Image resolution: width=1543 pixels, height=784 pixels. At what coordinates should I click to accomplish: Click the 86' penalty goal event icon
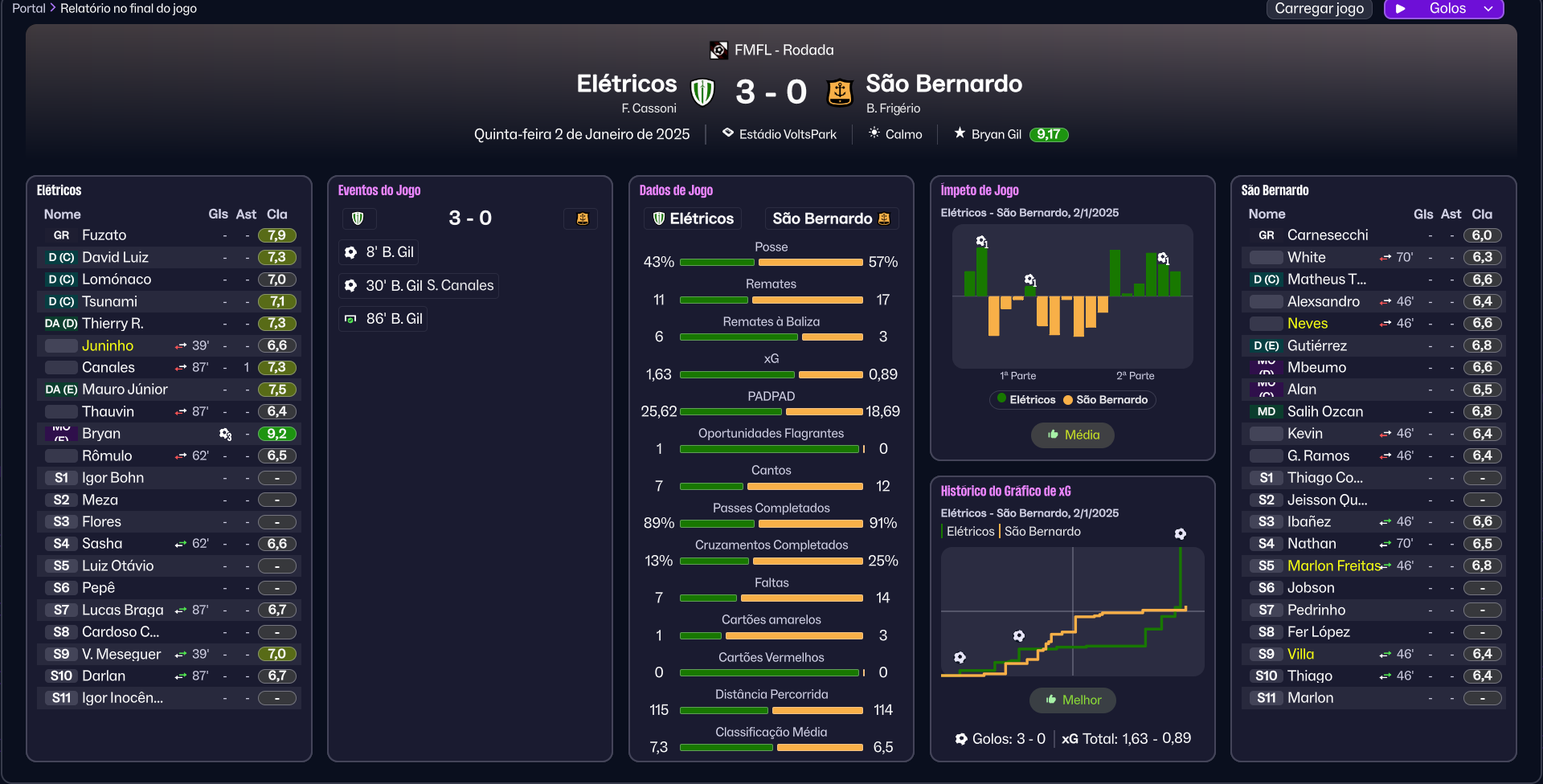click(x=351, y=319)
